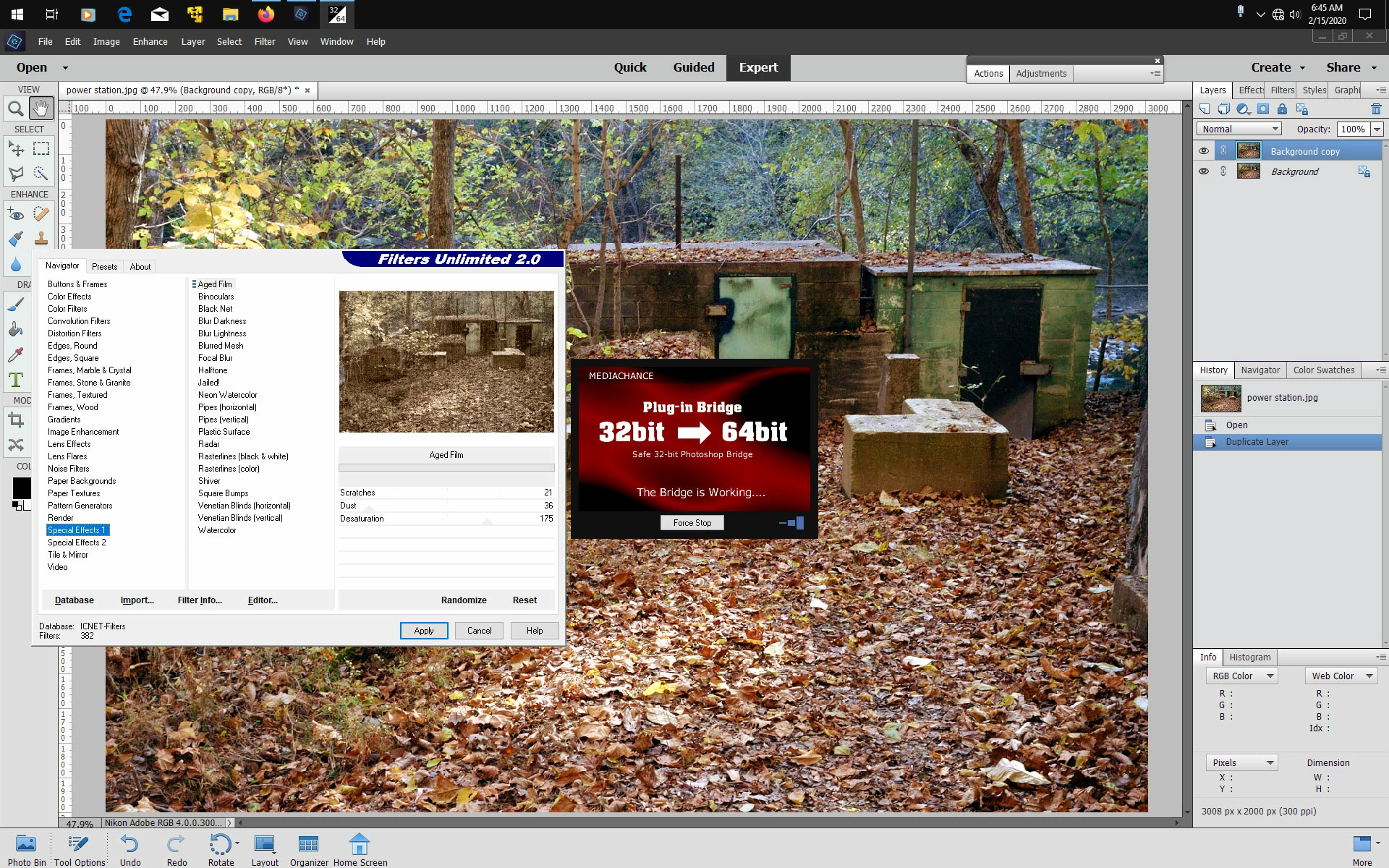Adjust the Desaturation slider

pos(487,521)
